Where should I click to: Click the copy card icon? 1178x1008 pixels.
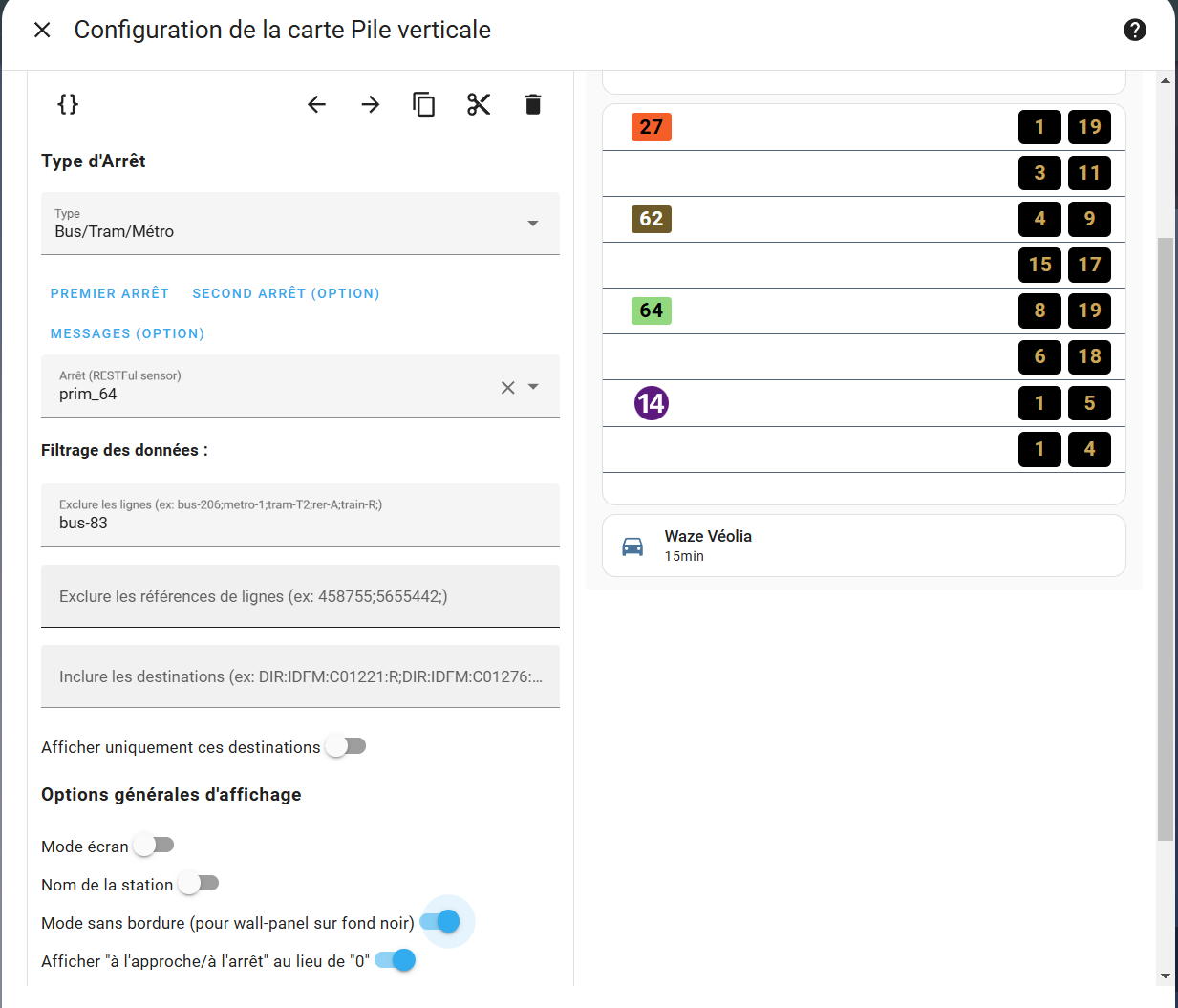(x=424, y=104)
